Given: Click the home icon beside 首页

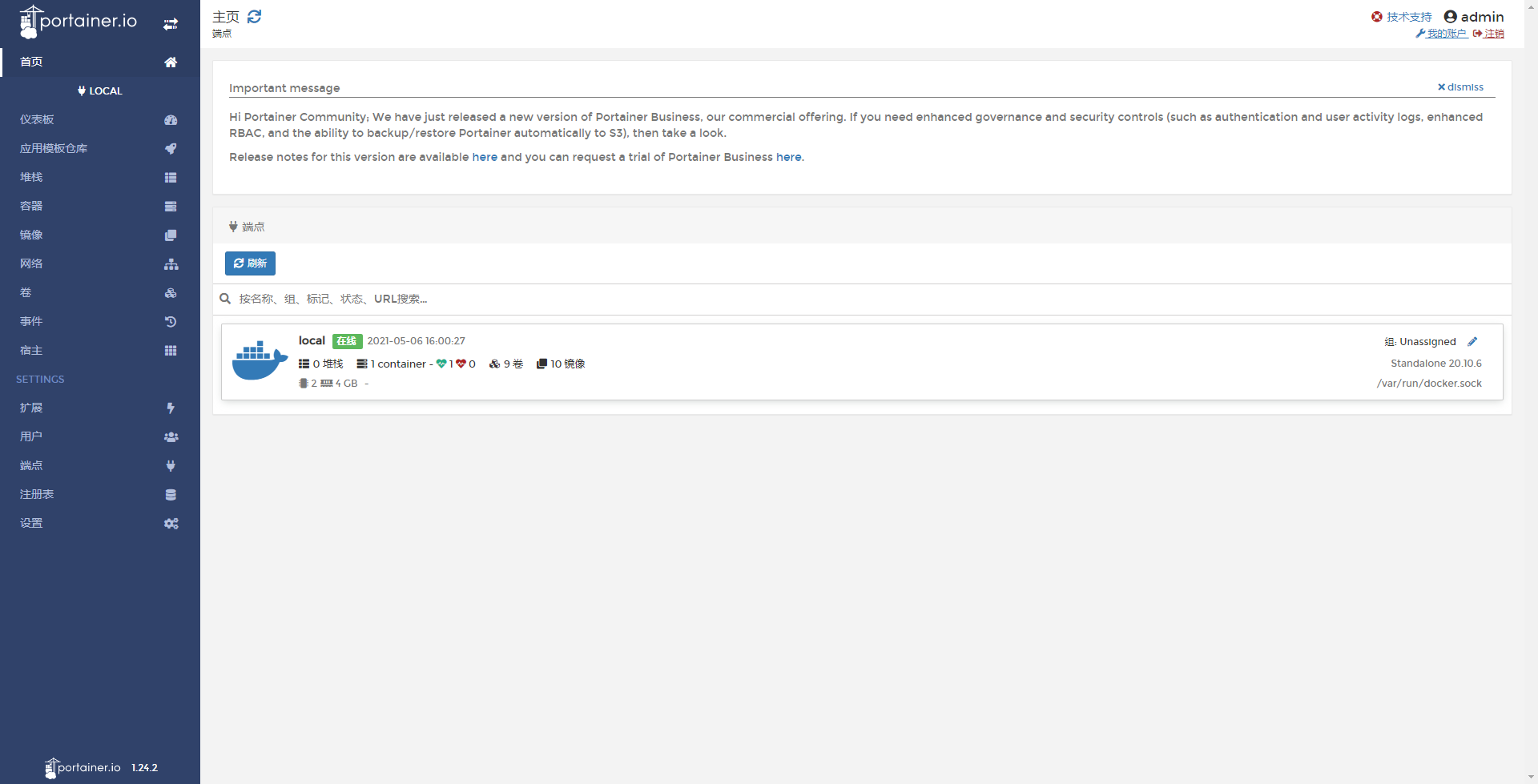Looking at the screenshot, I should [171, 62].
